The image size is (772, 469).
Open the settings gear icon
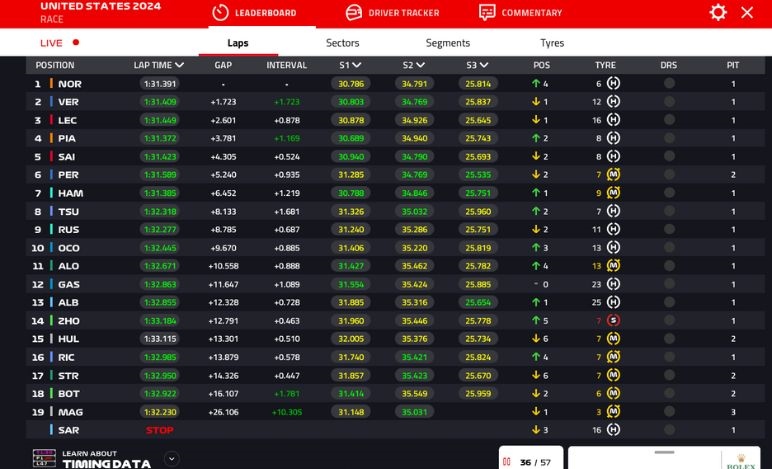718,12
